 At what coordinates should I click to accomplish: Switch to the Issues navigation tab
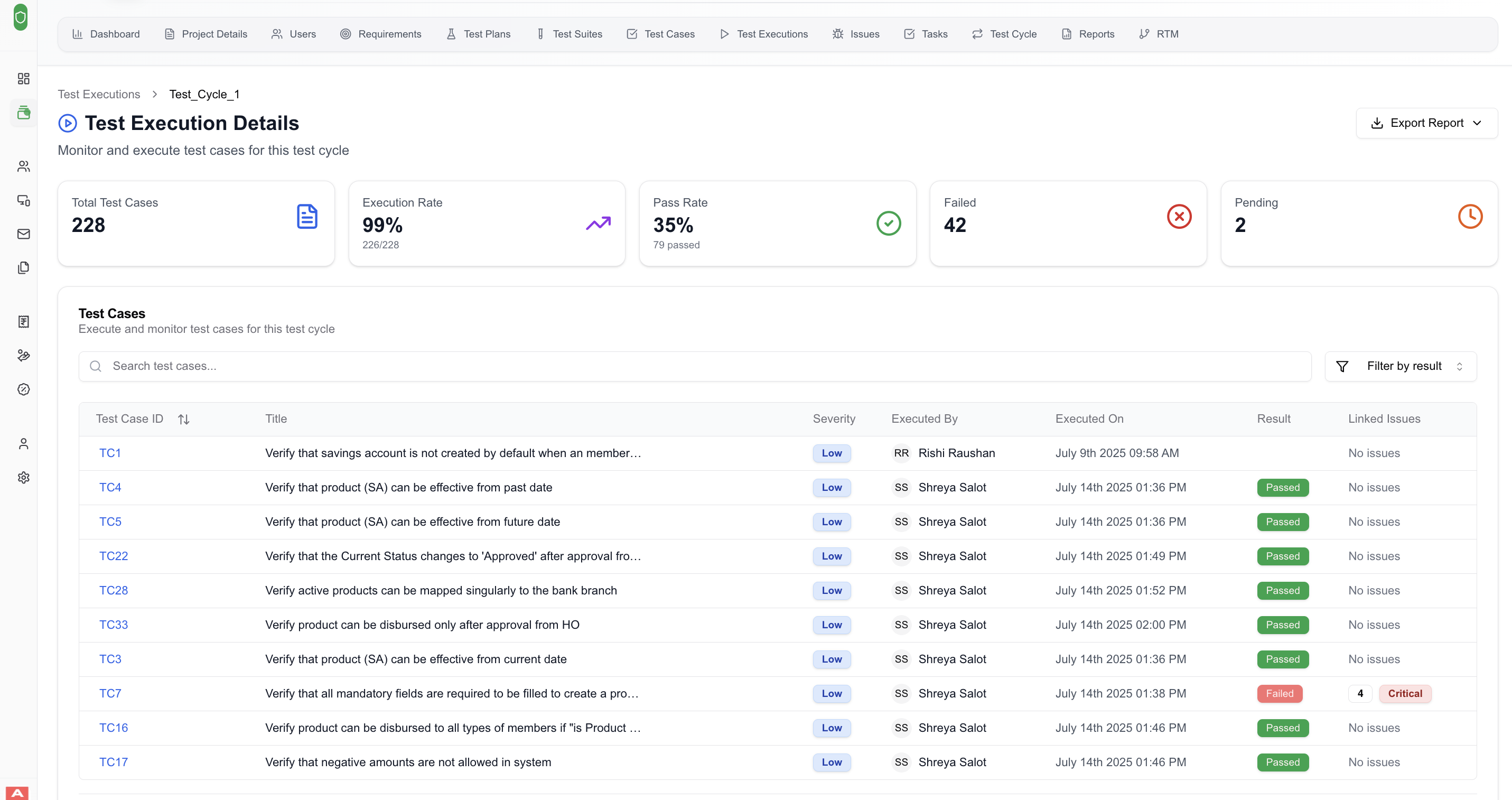(856, 34)
